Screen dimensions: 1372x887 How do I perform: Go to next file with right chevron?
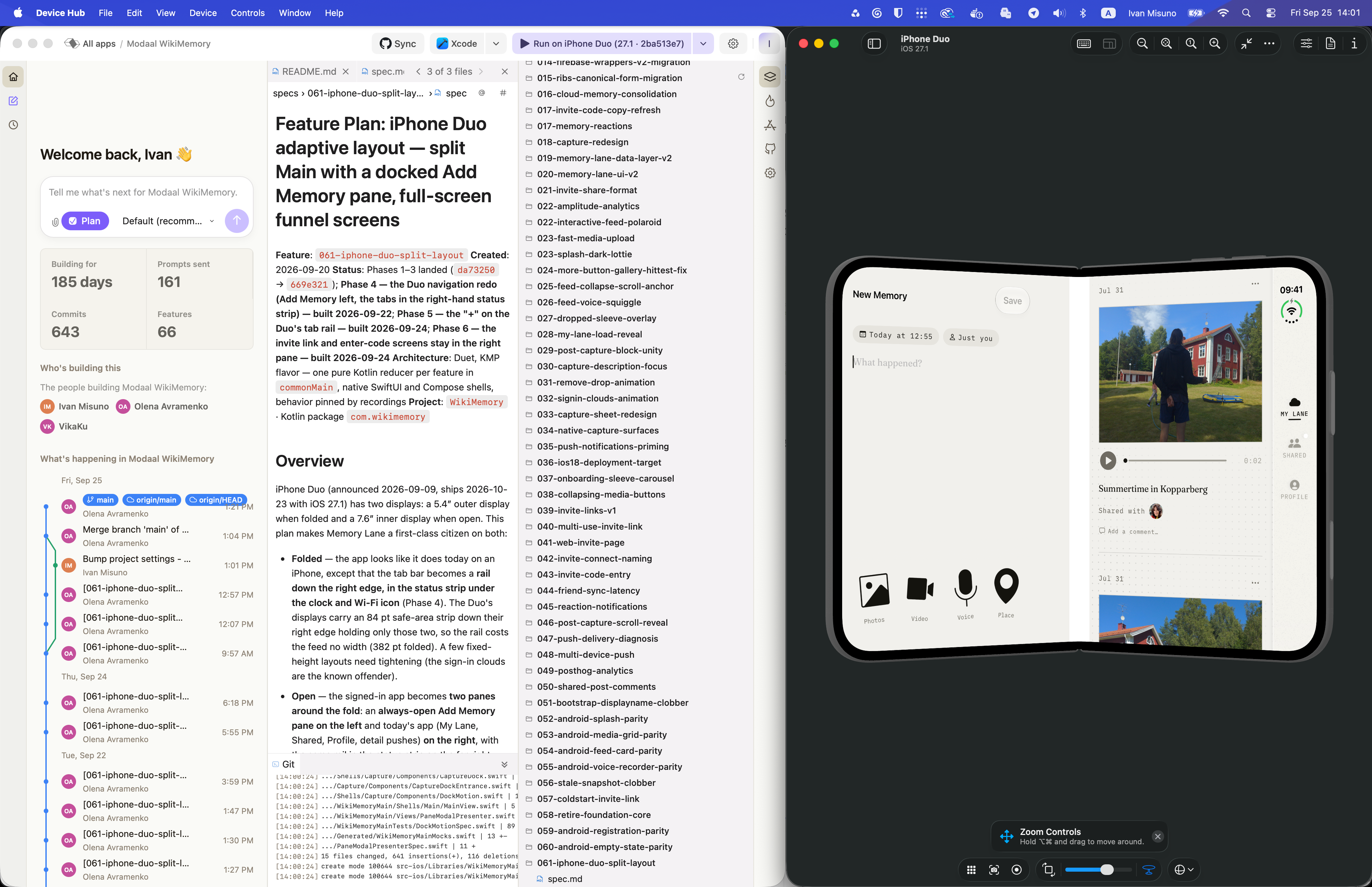coord(481,71)
